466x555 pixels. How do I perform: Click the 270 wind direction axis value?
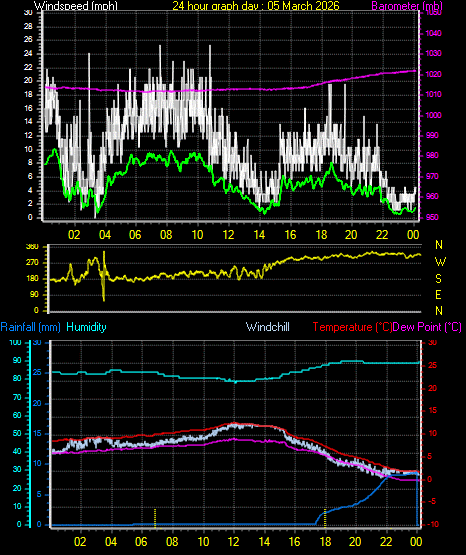tap(32, 263)
